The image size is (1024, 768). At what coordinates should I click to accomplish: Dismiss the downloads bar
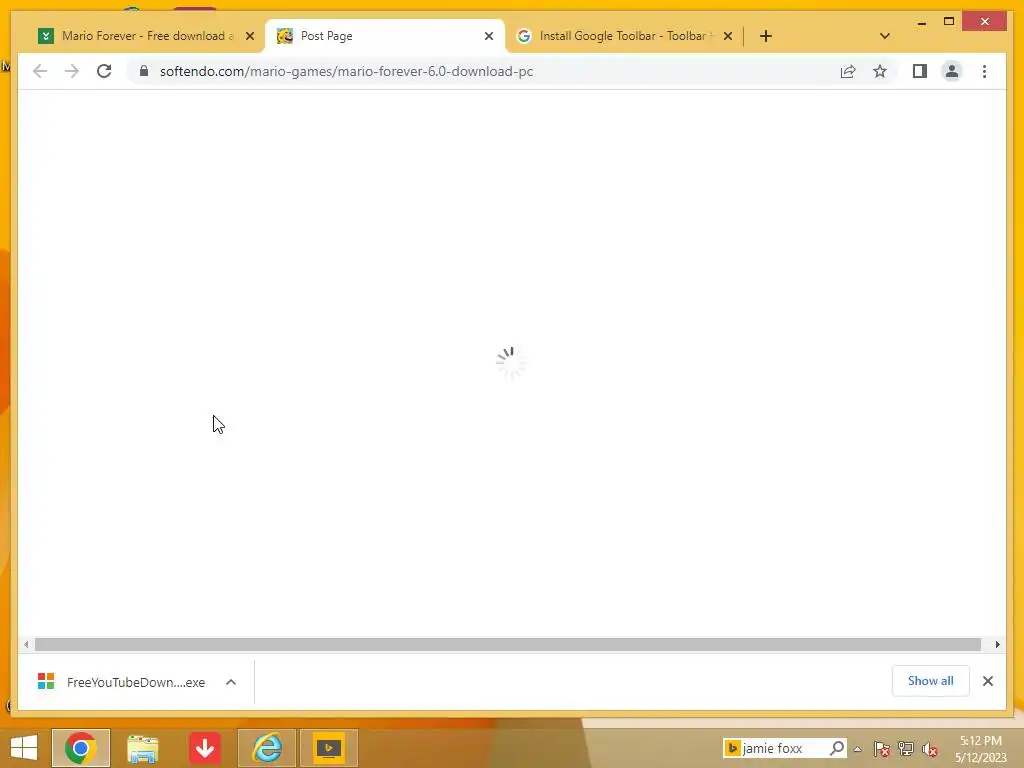[987, 681]
